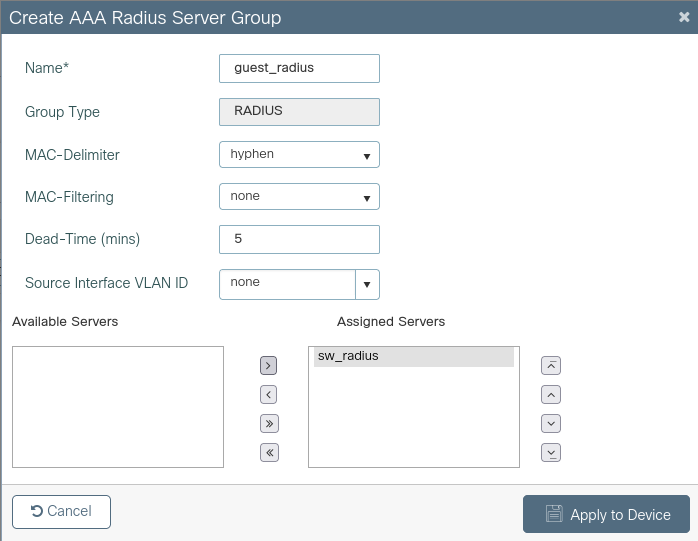Click the Cancel button

coord(61,512)
